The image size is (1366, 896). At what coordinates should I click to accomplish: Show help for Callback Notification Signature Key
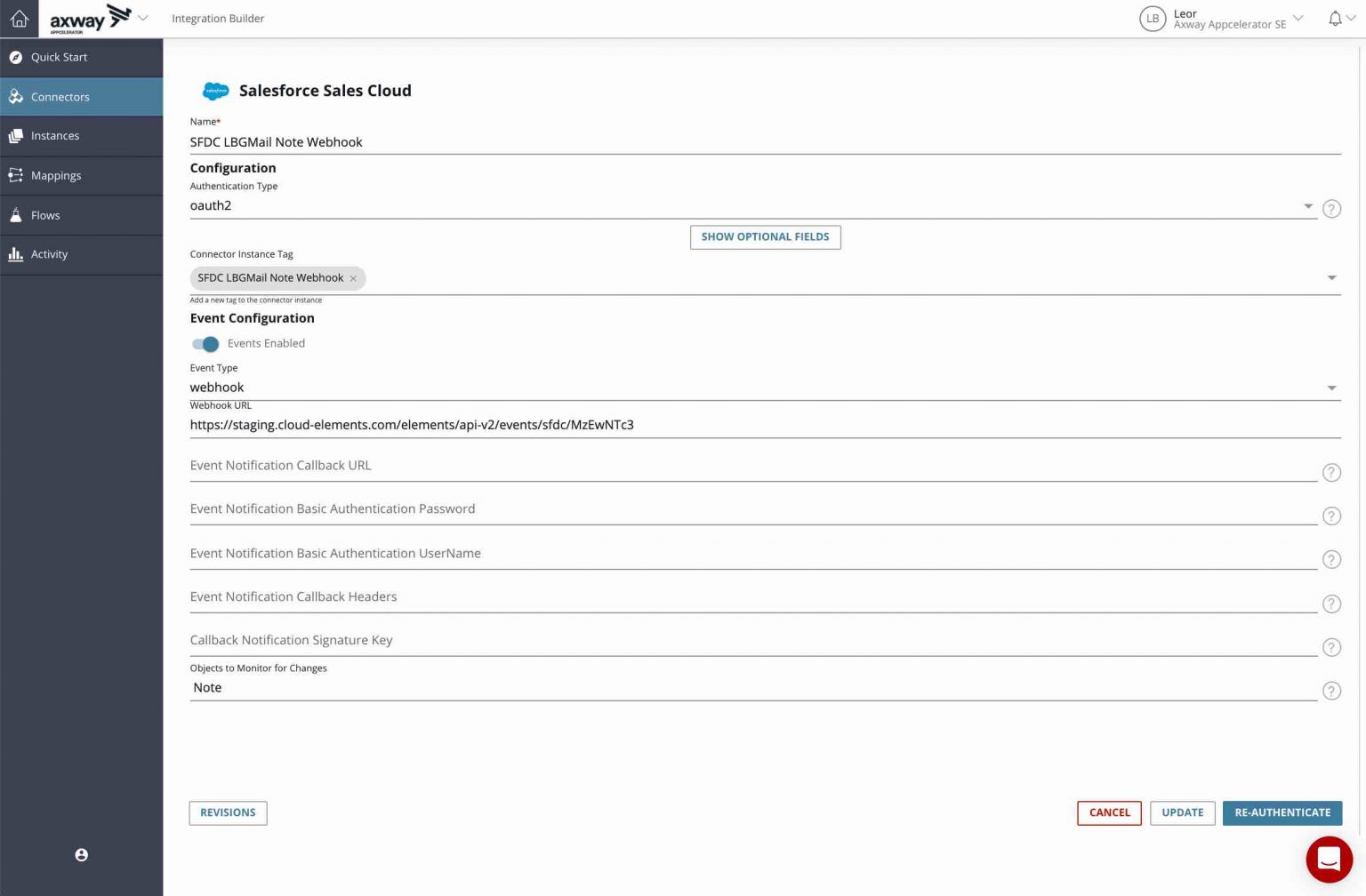pos(1331,647)
